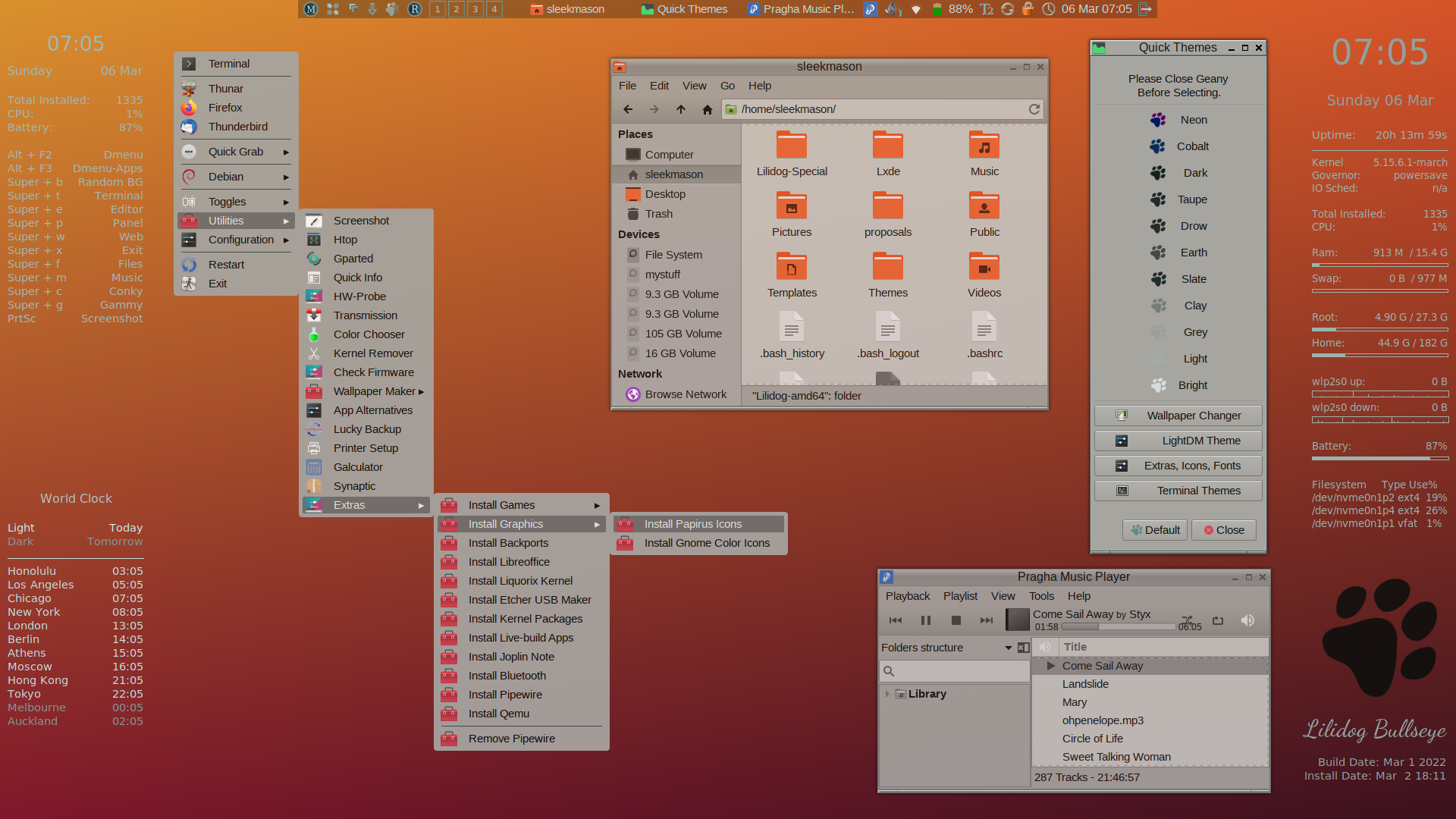Click the reload icon in file manager
Viewport: 1456px width, 819px height.
pyautogui.click(x=1034, y=109)
